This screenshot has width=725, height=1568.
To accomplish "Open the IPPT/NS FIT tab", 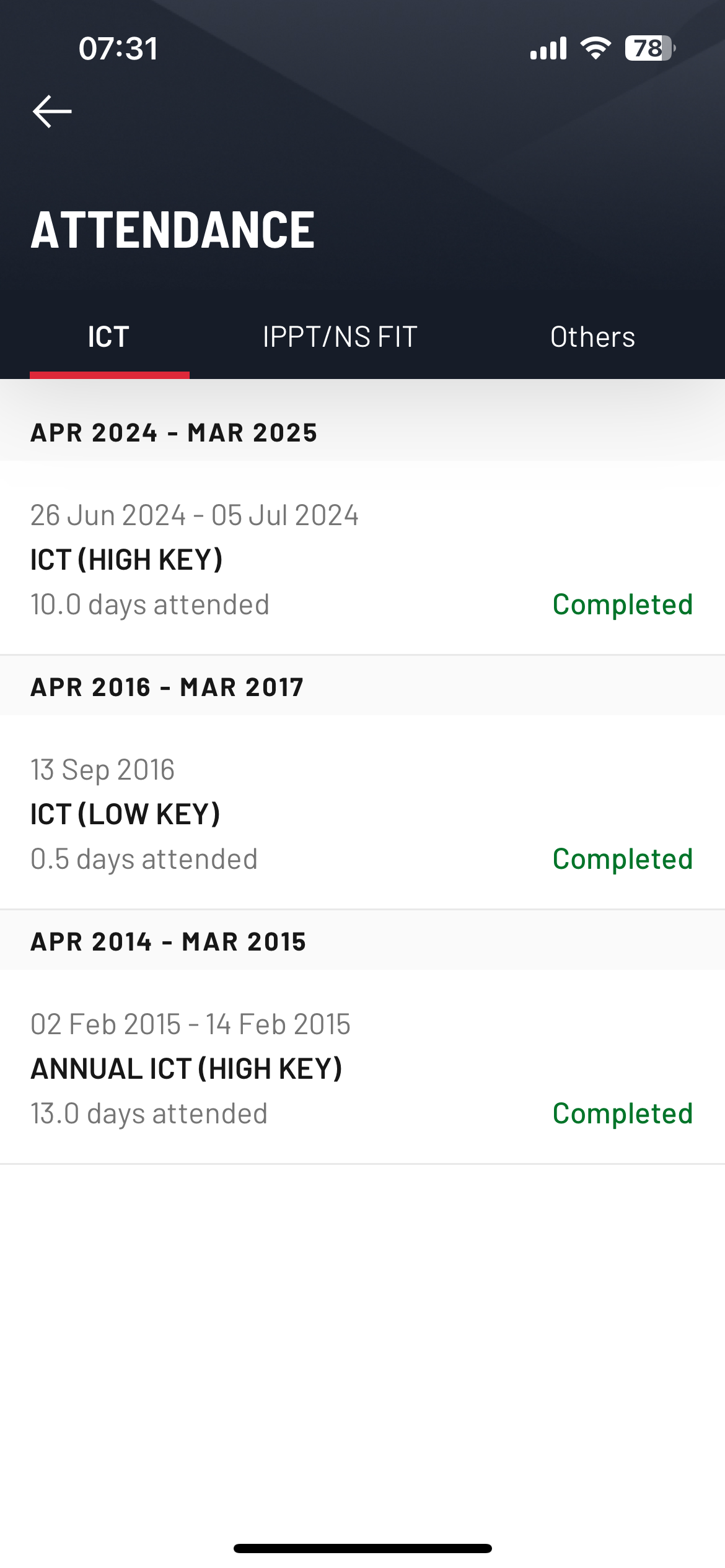I will click(x=340, y=337).
